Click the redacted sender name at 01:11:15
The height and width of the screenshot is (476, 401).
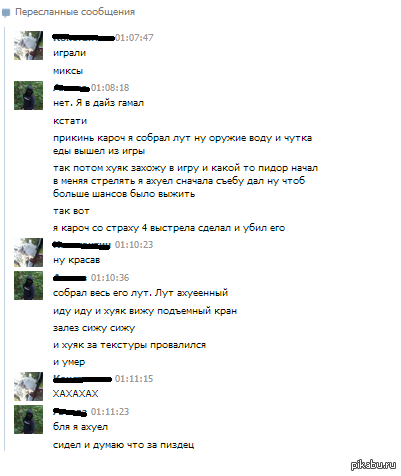tap(82, 379)
